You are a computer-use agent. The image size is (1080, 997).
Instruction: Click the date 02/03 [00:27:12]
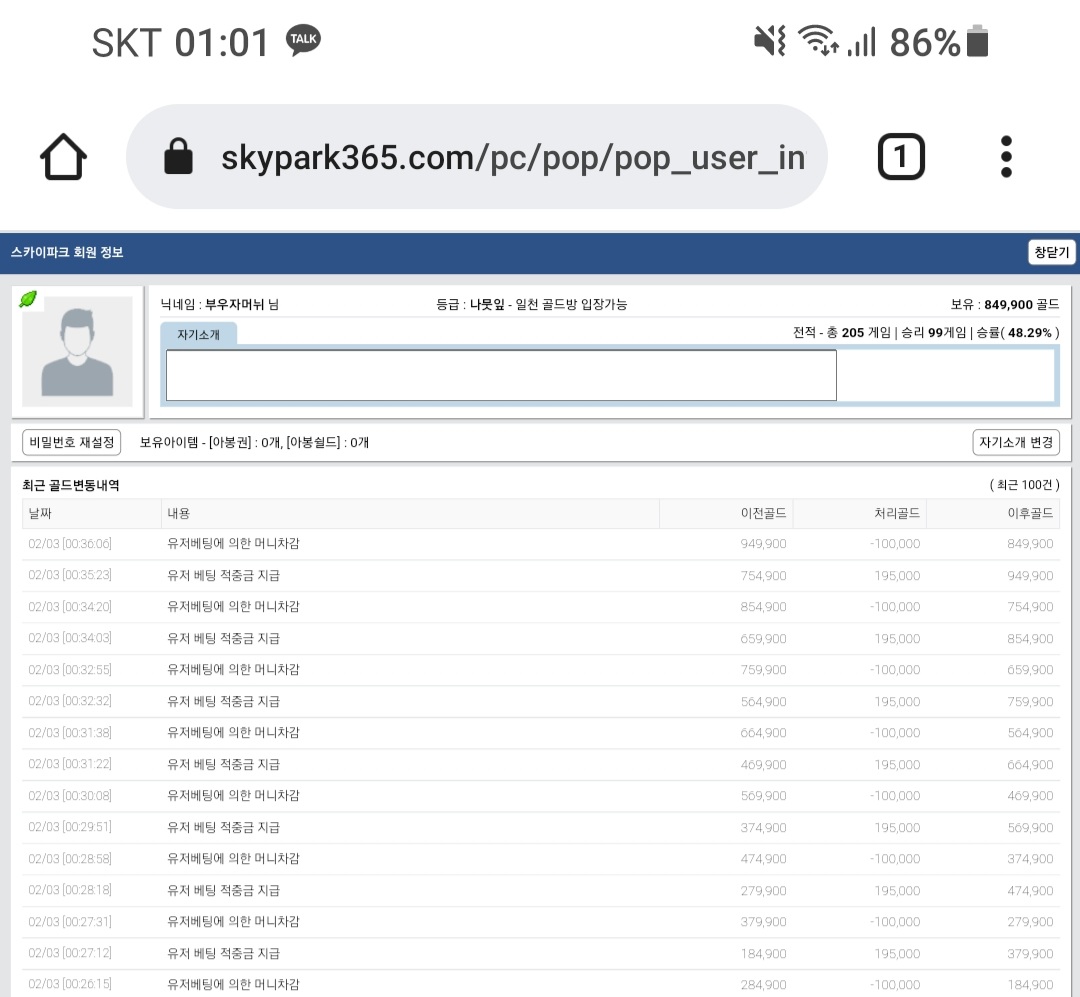pos(70,953)
